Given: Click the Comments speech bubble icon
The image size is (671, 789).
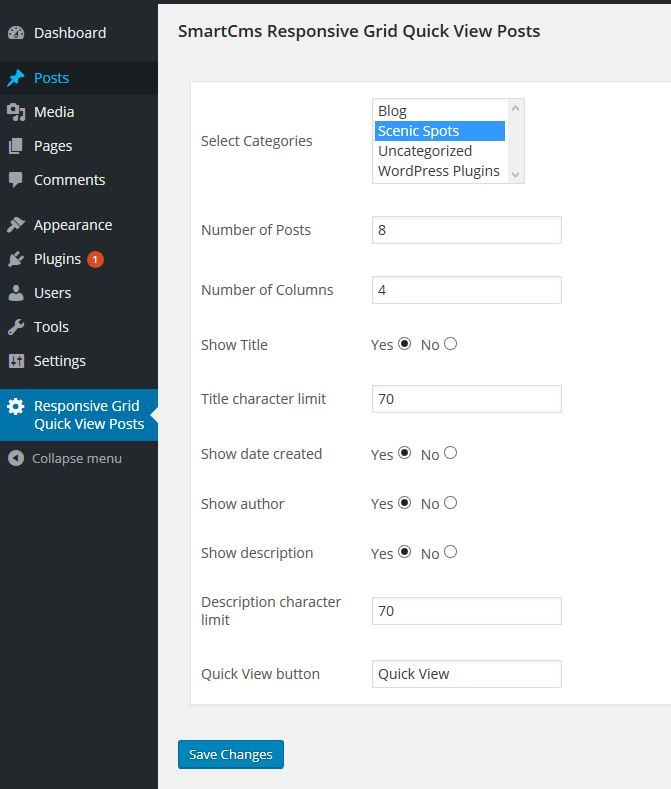Looking at the screenshot, I should 15,180.
